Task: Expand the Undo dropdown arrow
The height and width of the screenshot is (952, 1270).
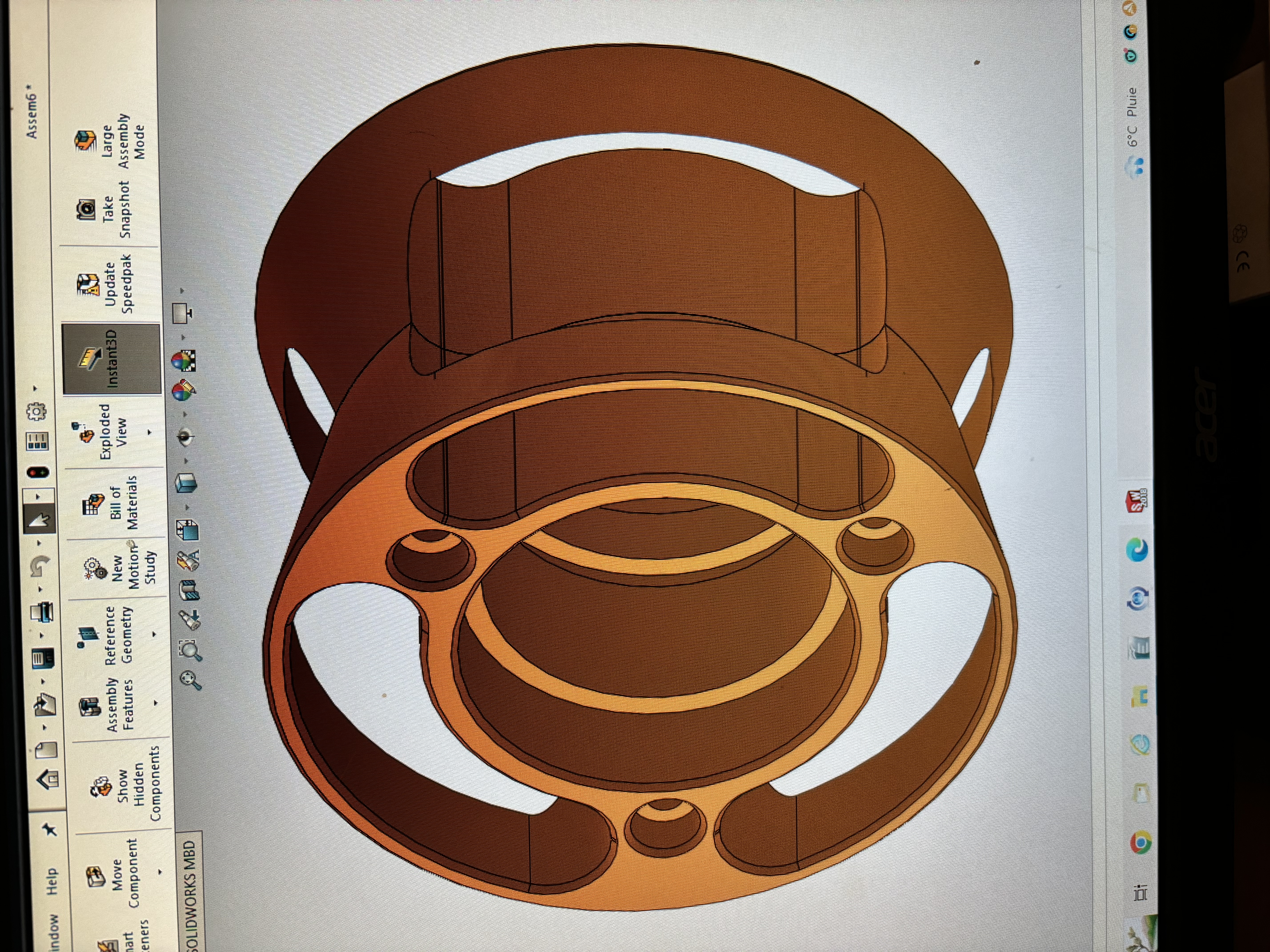Action: coord(39,543)
